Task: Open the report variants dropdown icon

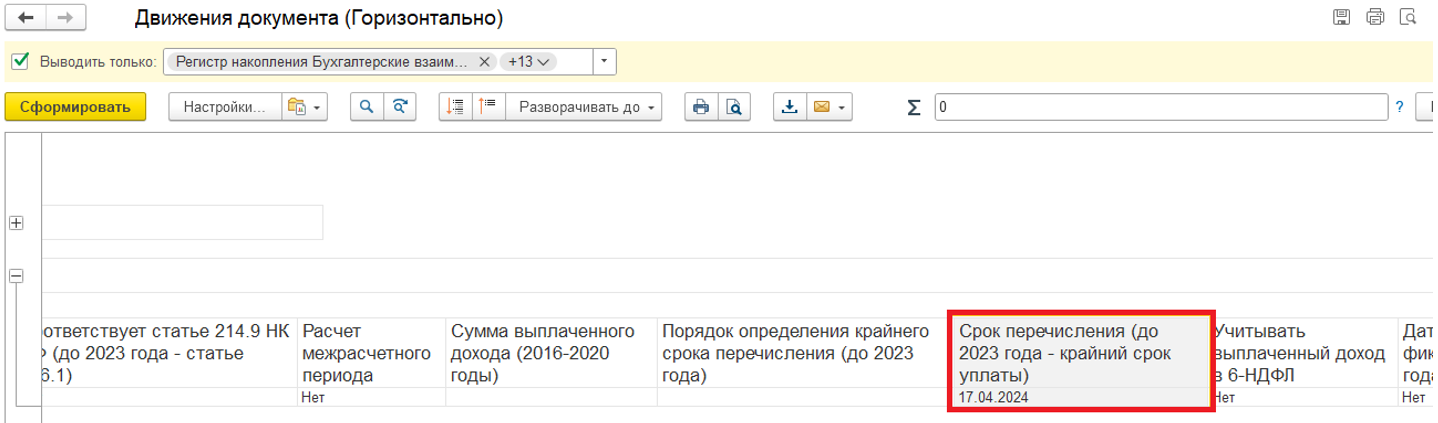Action: 305,107
